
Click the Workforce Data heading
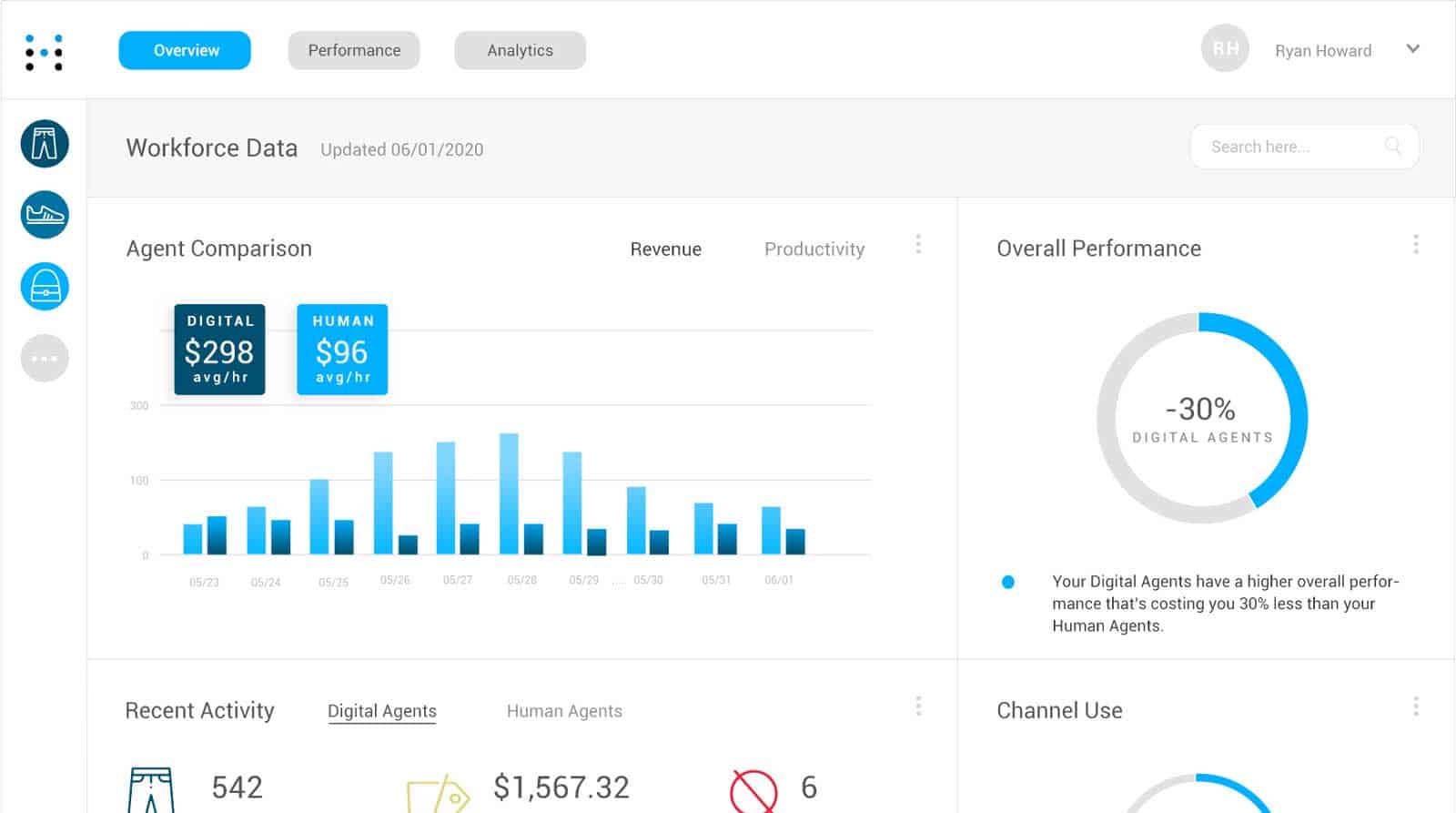pos(212,147)
